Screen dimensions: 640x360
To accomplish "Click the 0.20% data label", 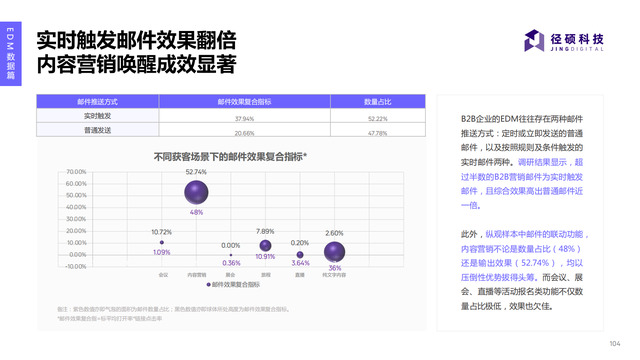I will [x=300, y=243].
